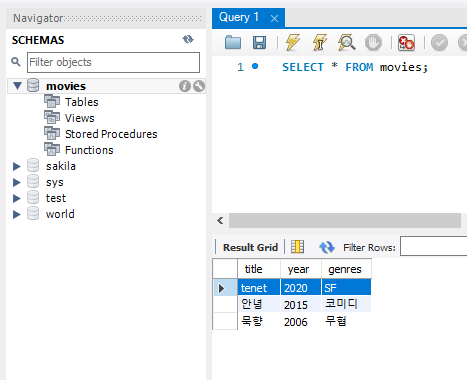Image resolution: width=467 pixels, height=380 pixels.
Task: Select the 코미디 genres cell
Action: [346, 304]
